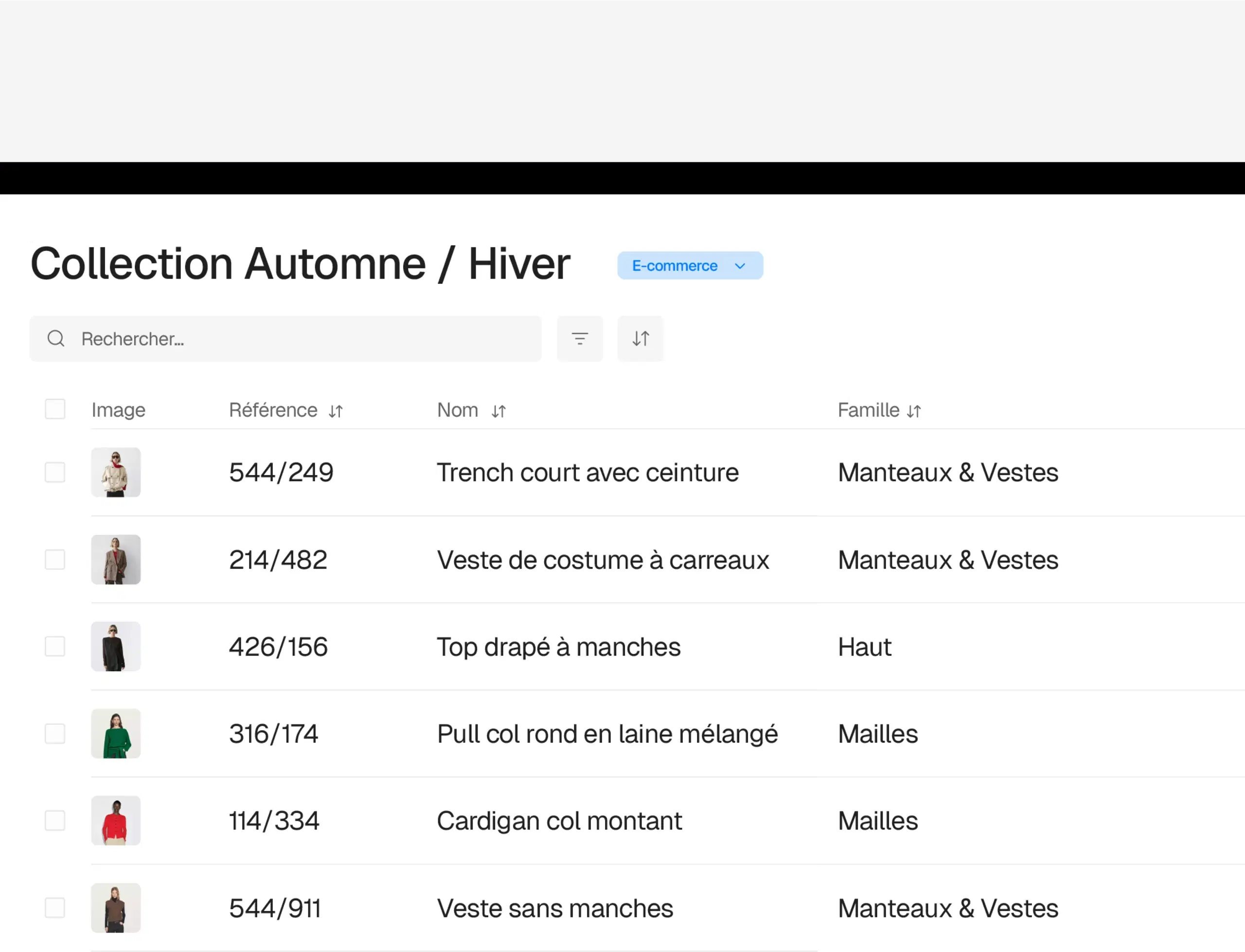This screenshot has width=1245, height=952.
Task: Select the Top drapé à manches checkbox
Action: 55,647
